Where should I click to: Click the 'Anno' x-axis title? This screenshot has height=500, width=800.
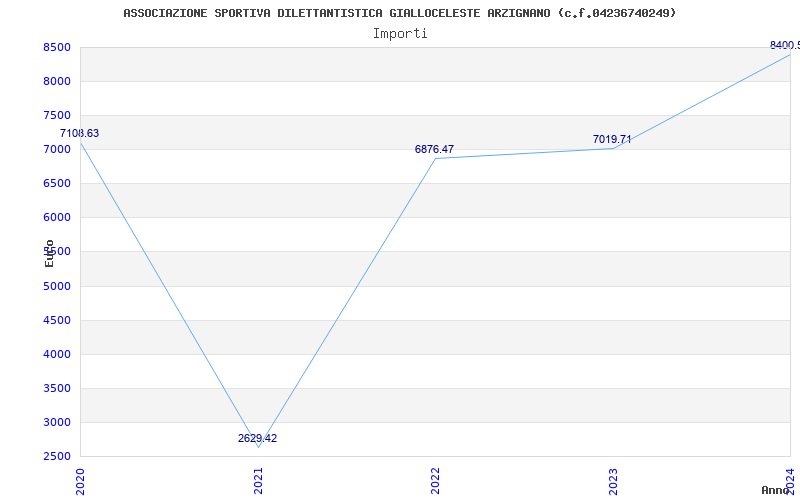pos(776,490)
